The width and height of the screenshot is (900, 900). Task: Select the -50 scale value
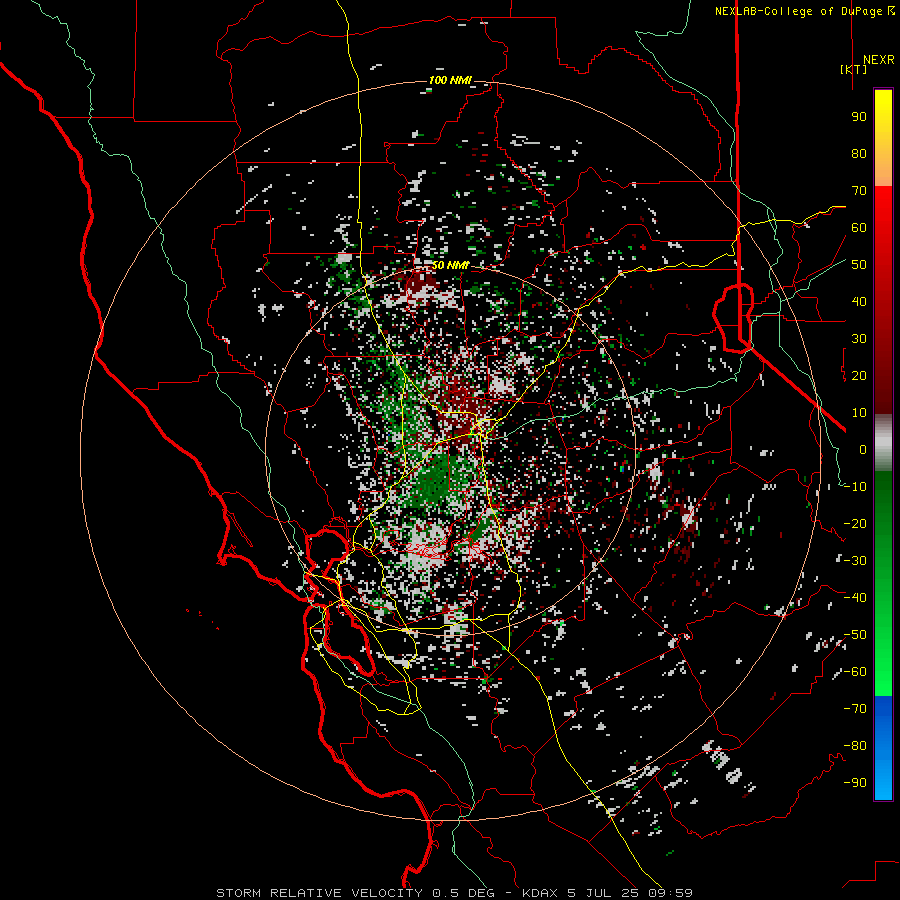(855, 635)
